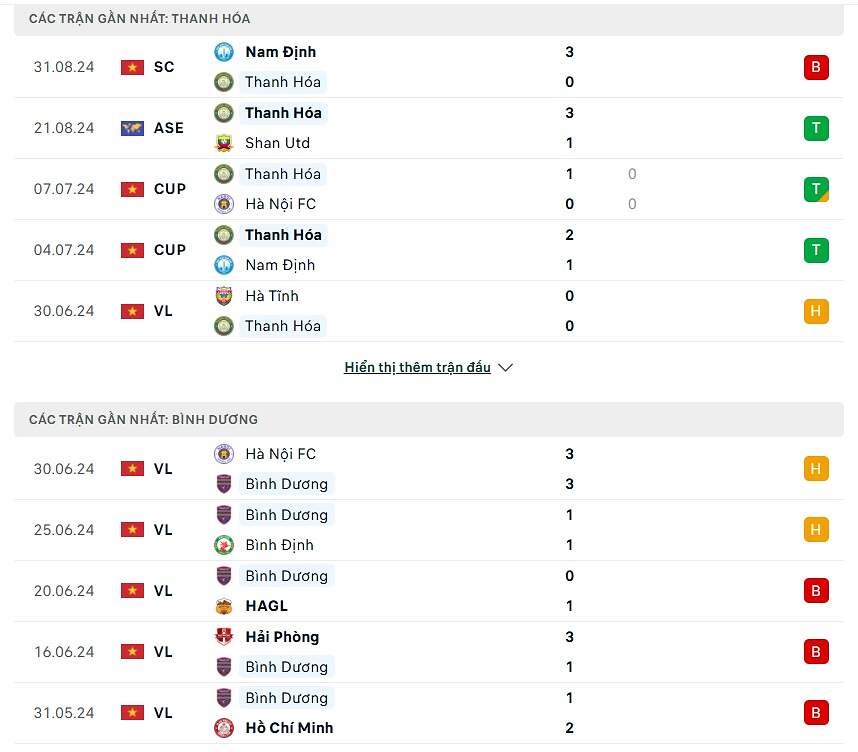
Task: Expand the chevron next to Hiển thị thêm trận đấu
Action: 506,368
